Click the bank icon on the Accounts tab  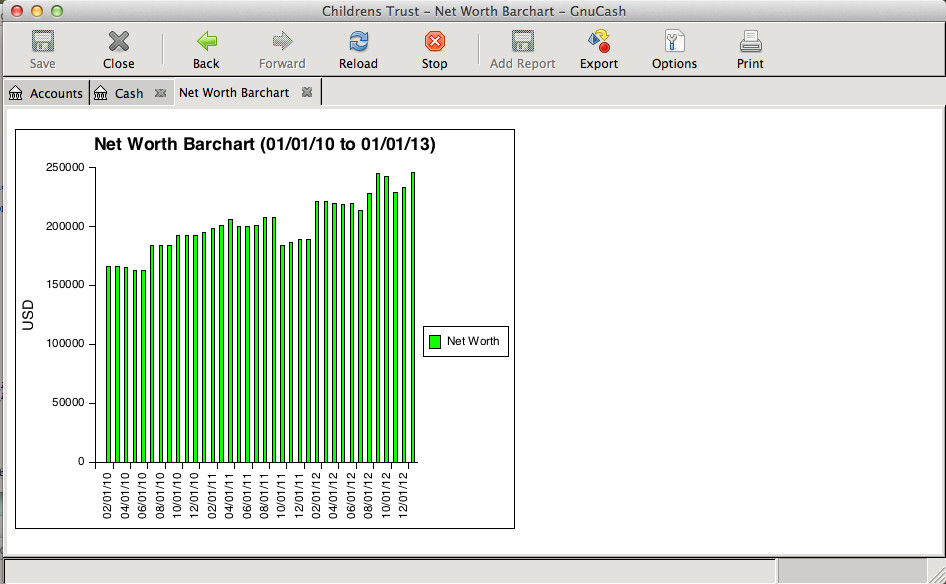(x=15, y=92)
